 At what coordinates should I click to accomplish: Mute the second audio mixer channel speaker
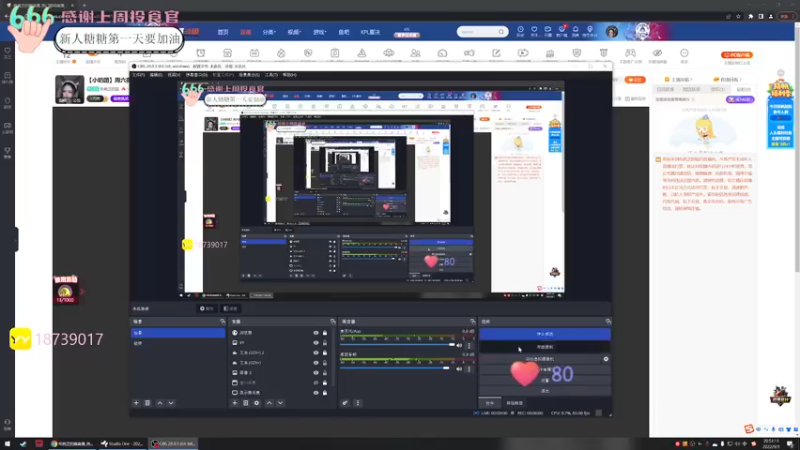coord(459,368)
